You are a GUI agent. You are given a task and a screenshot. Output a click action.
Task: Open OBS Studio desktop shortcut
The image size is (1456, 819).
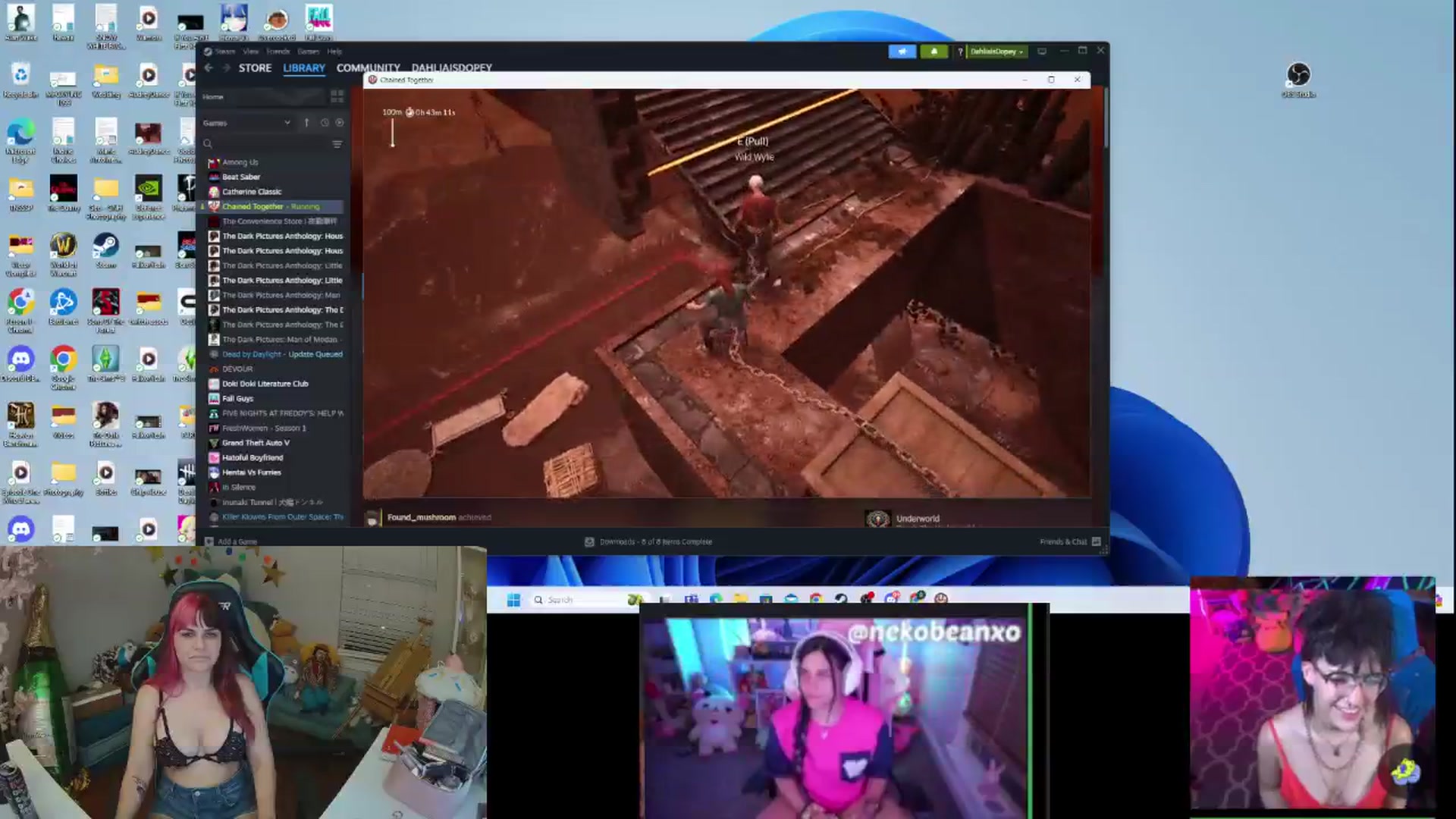click(x=1298, y=80)
